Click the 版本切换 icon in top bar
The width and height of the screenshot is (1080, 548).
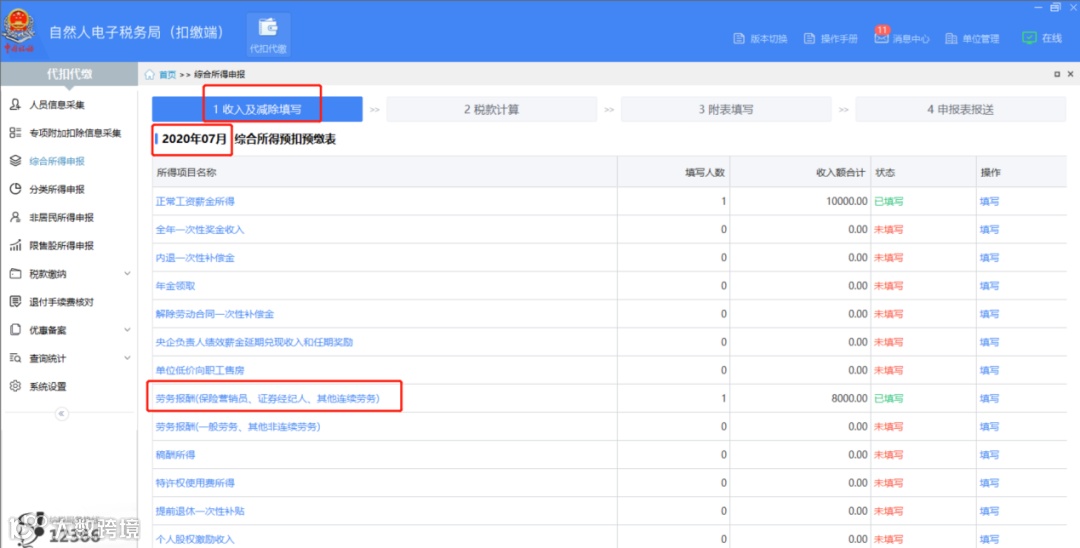[739, 39]
